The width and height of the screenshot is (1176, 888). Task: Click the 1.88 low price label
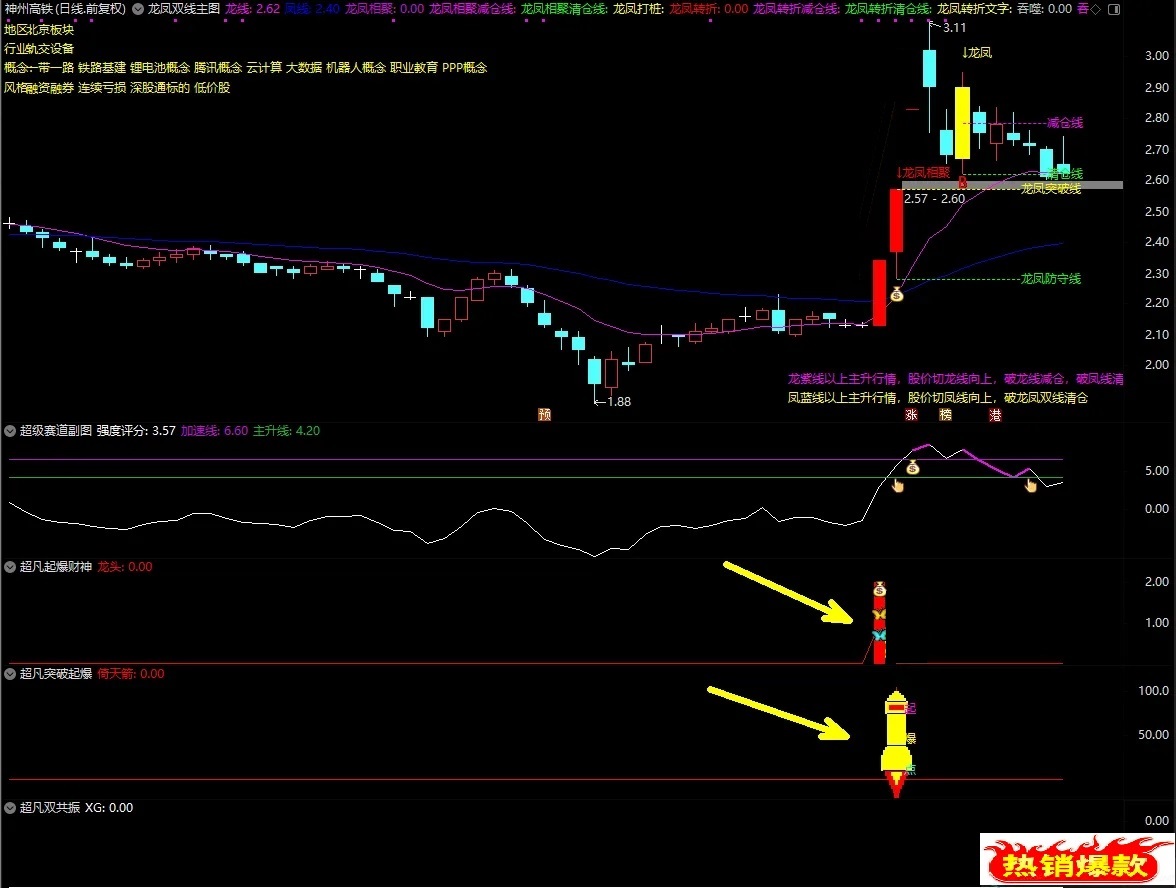pos(619,401)
